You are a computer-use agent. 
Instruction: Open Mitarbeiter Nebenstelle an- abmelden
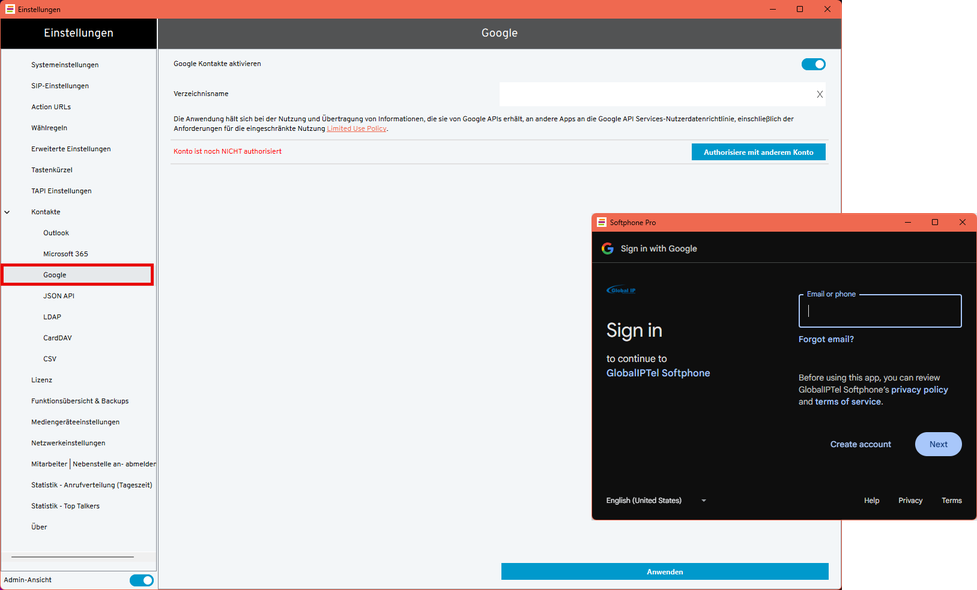coord(93,464)
